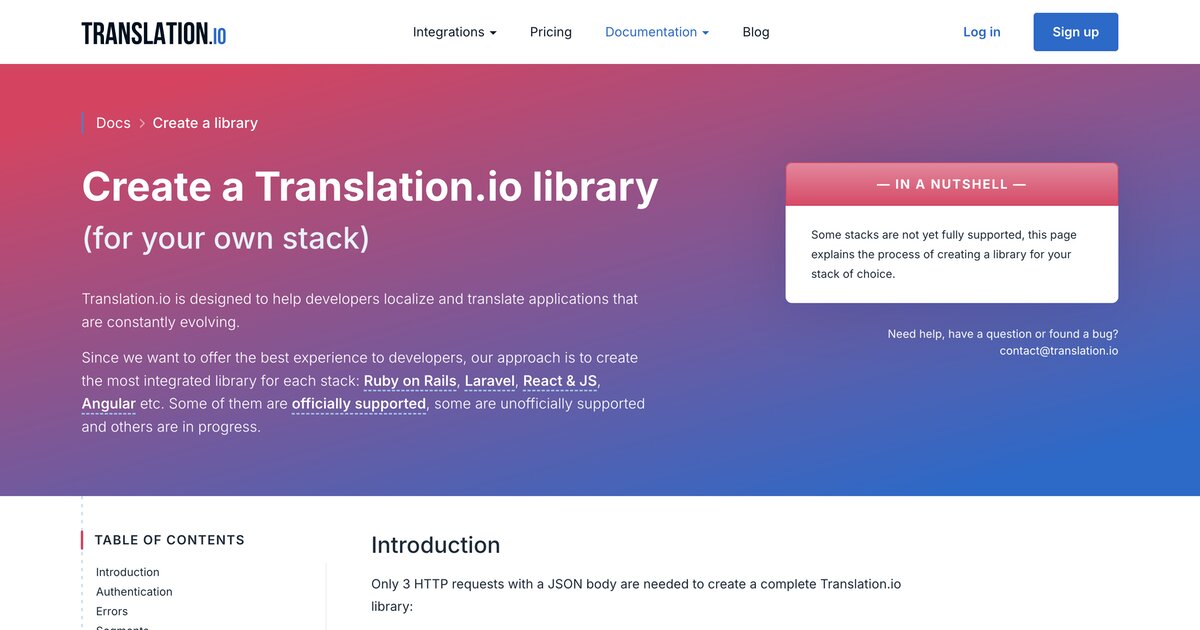The height and width of the screenshot is (630, 1200).
Task: Click Segments in the table of contents
Action: (x=121, y=627)
